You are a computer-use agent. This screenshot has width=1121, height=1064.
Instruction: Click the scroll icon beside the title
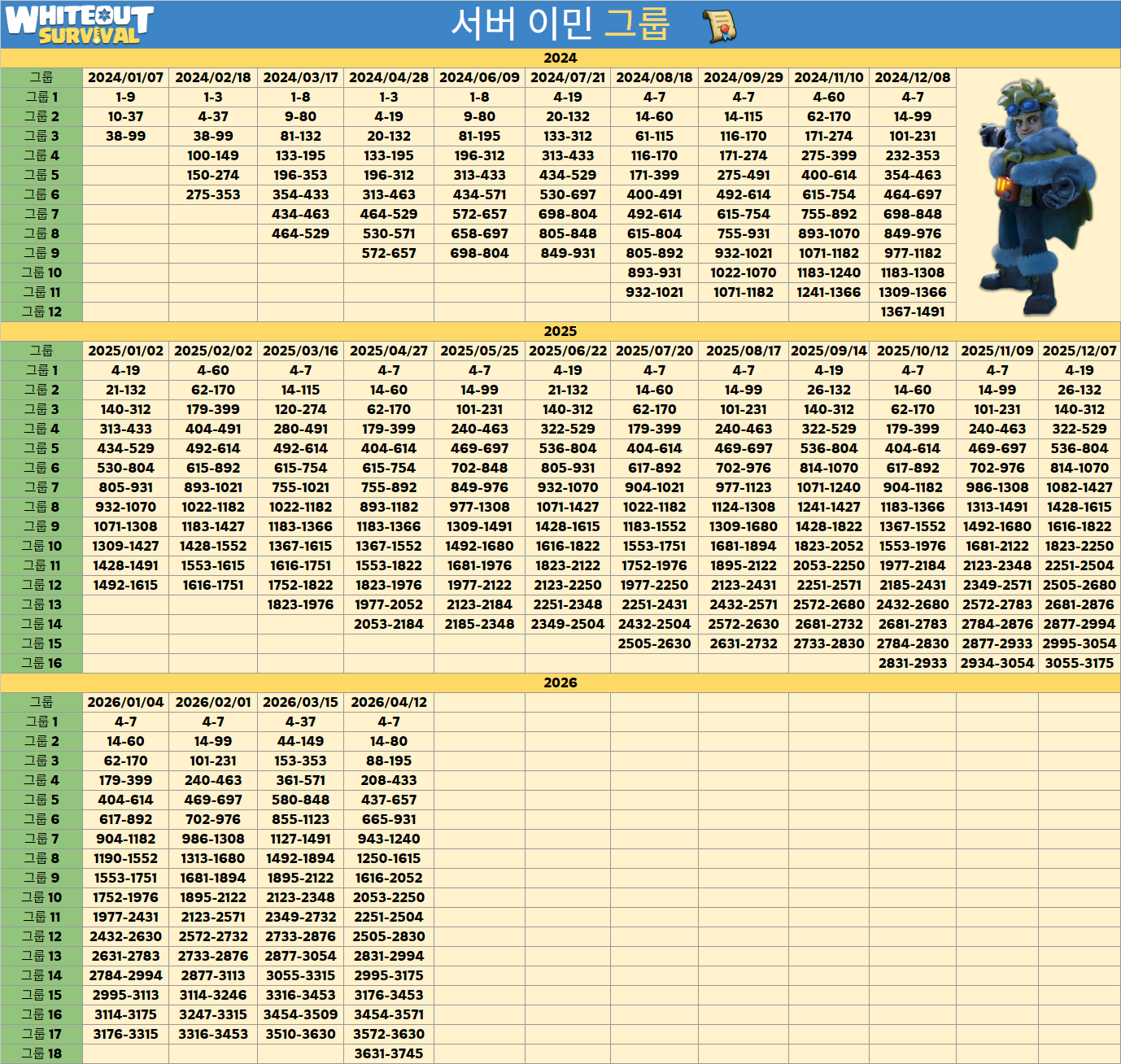click(x=719, y=24)
